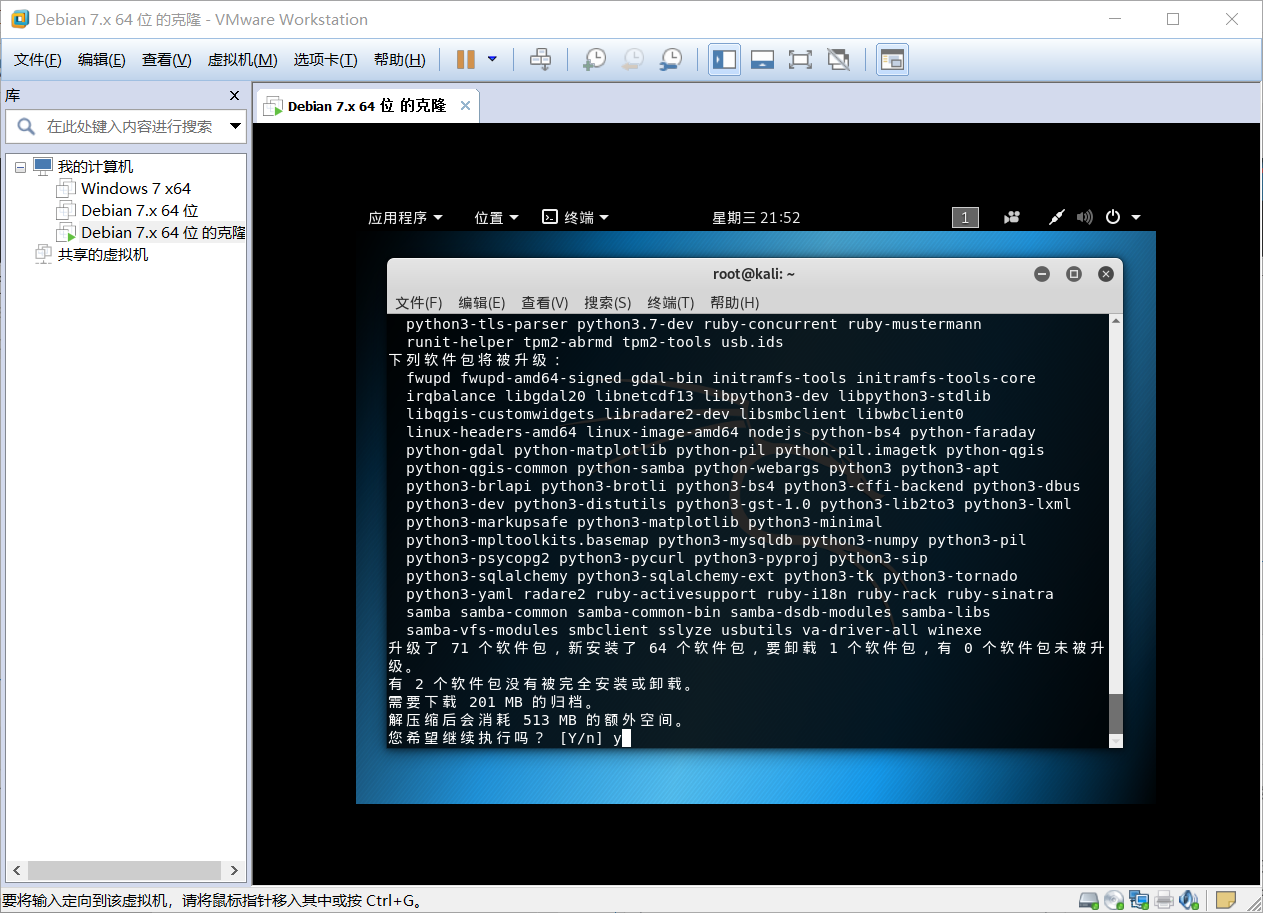Open the 查看(V) menu in VMware
The image size is (1263, 913).
[x=166, y=60]
